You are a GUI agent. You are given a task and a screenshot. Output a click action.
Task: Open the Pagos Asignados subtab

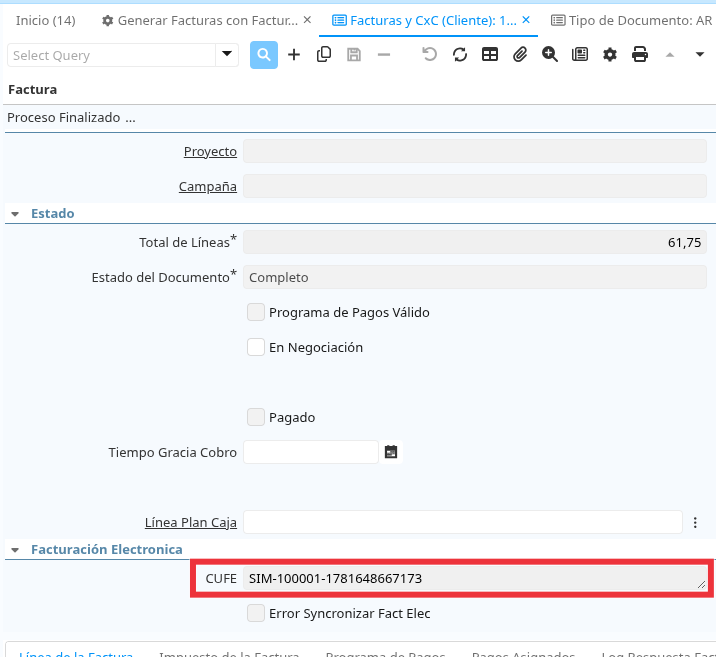(523, 654)
